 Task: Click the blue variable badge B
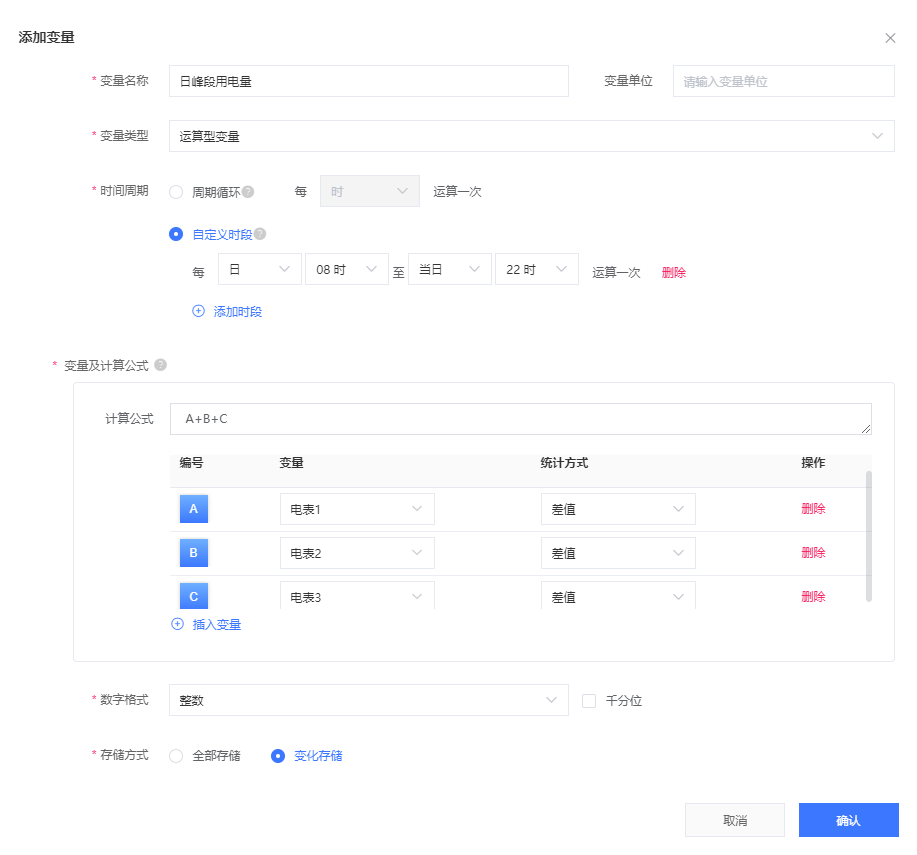193,553
